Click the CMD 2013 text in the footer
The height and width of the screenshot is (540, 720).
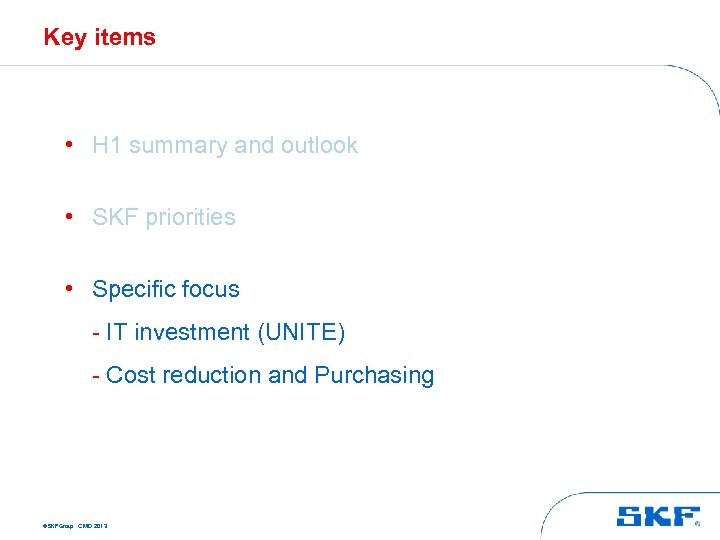pos(91,524)
